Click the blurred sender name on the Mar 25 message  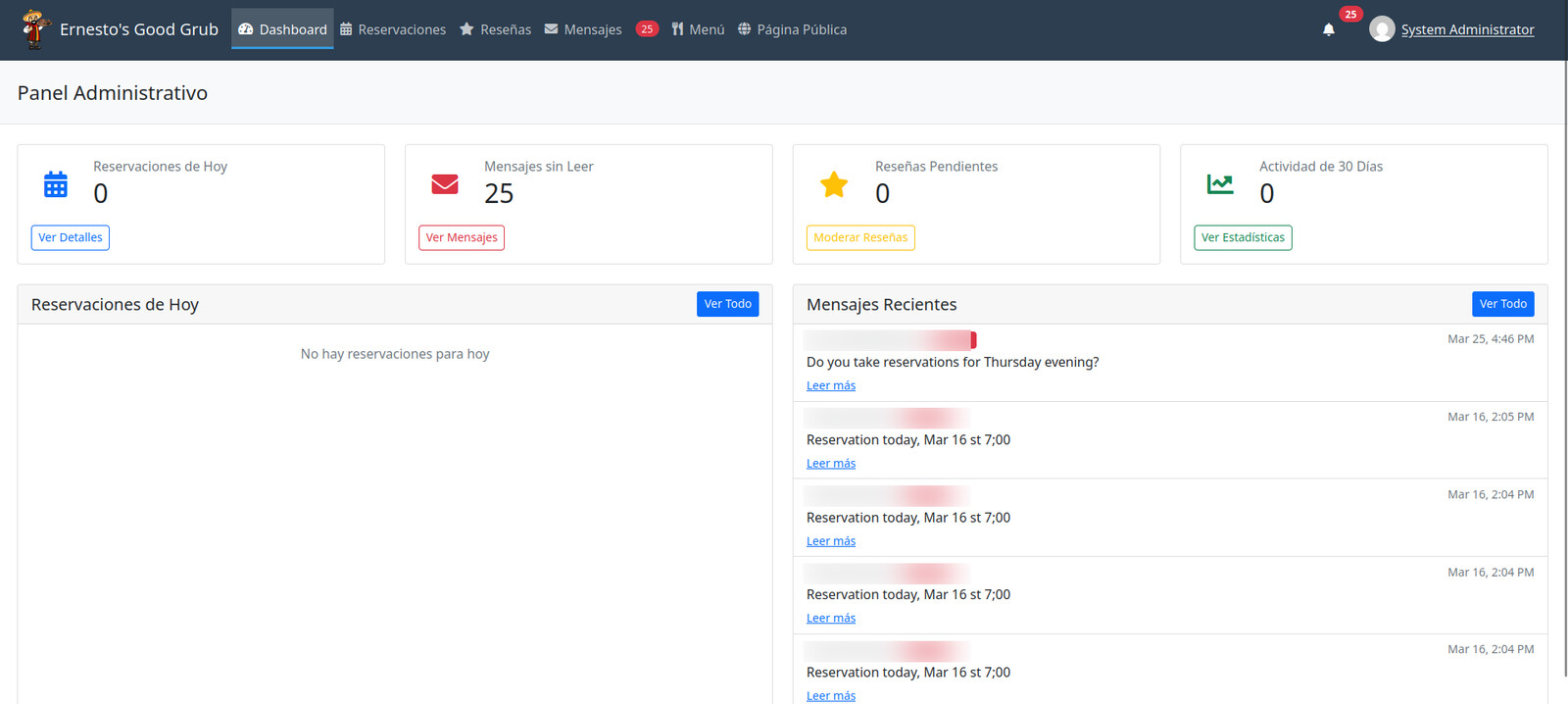[890, 339]
